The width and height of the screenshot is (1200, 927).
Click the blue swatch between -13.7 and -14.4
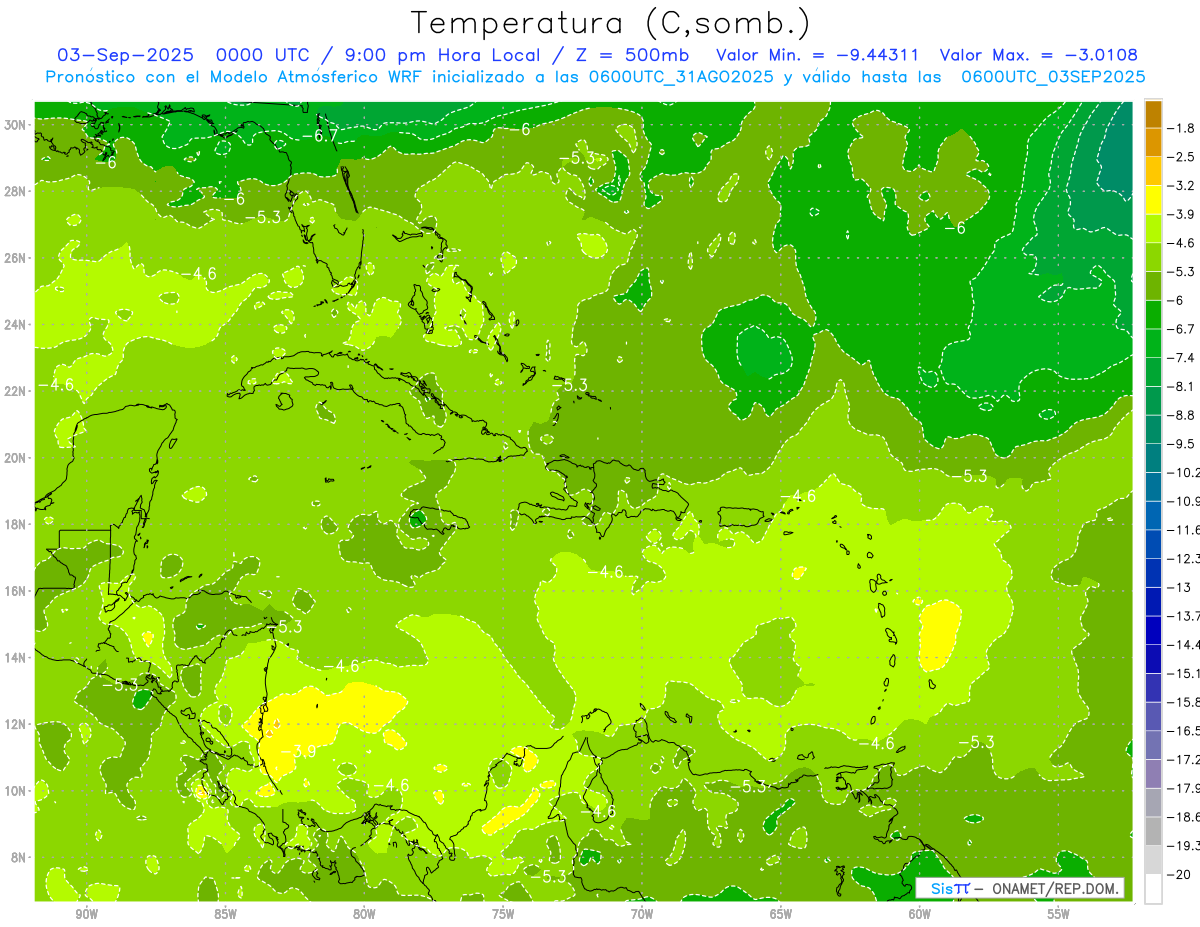click(x=1153, y=630)
